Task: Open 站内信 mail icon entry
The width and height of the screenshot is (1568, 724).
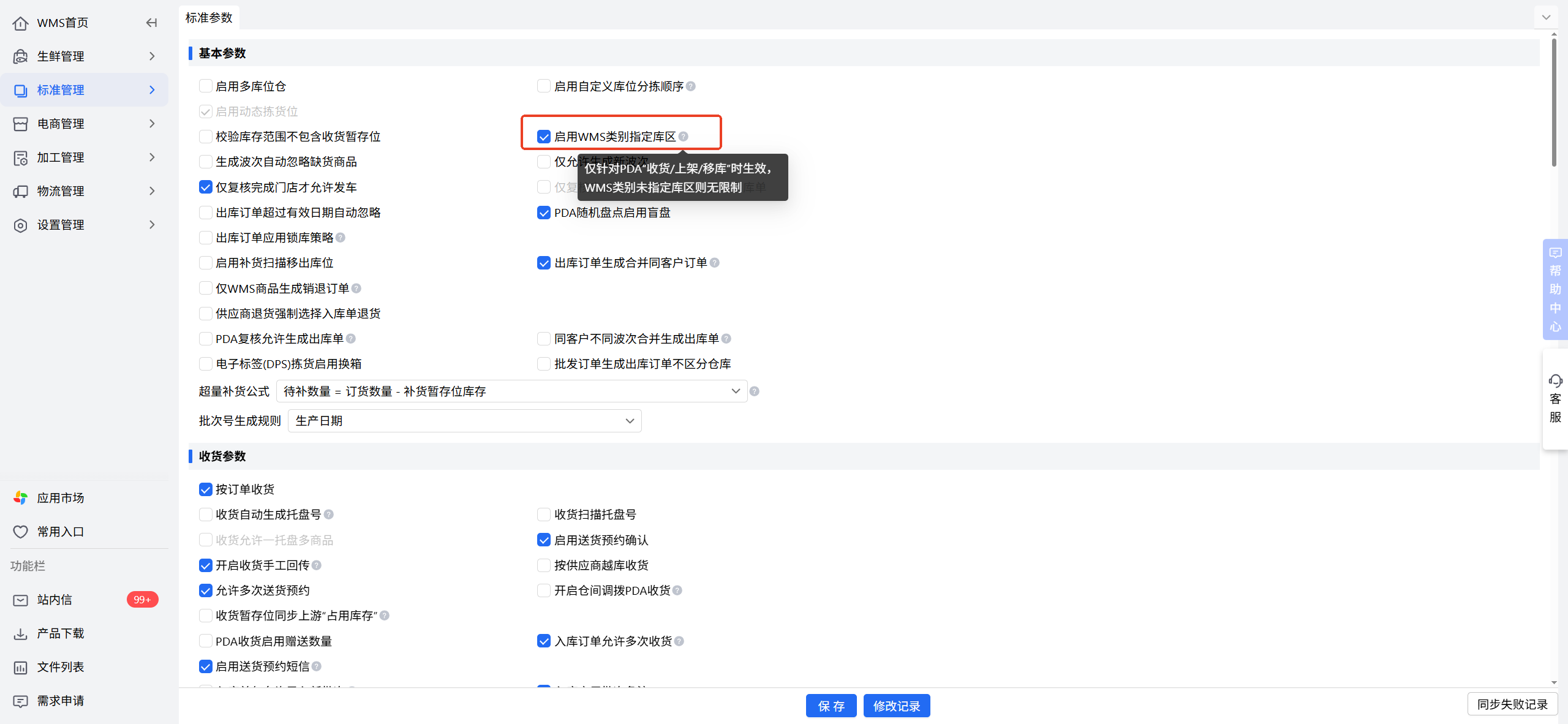Action: pos(20,600)
